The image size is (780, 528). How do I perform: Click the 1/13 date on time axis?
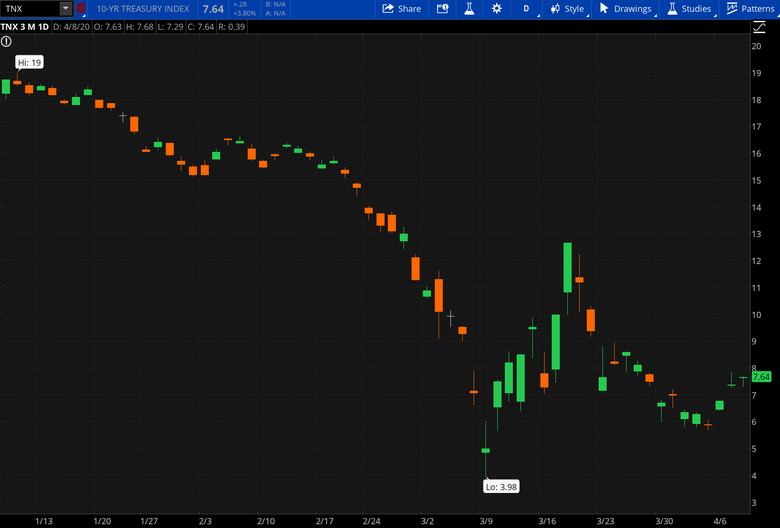click(44, 521)
